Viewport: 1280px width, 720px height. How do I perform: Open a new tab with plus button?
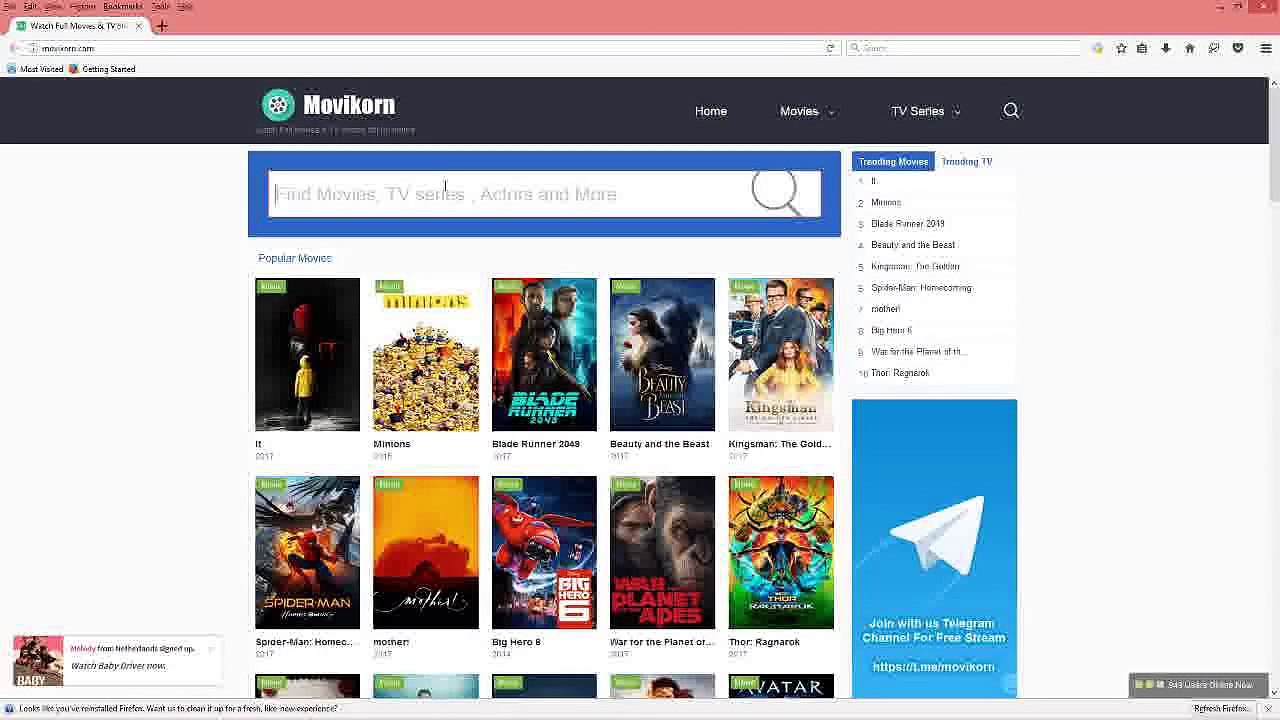(162, 26)
